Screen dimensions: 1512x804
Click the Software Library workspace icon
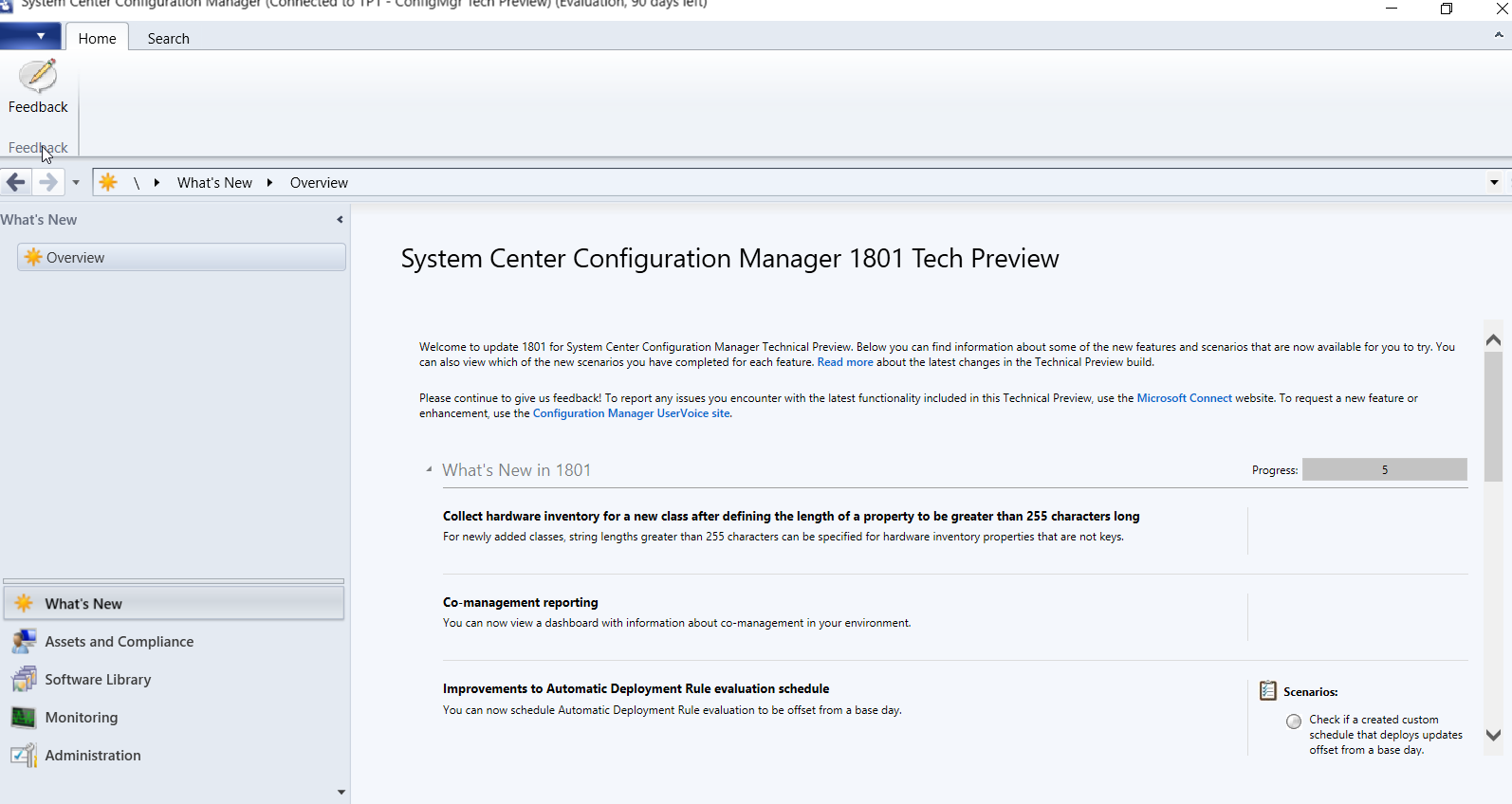tap(24, 679)
